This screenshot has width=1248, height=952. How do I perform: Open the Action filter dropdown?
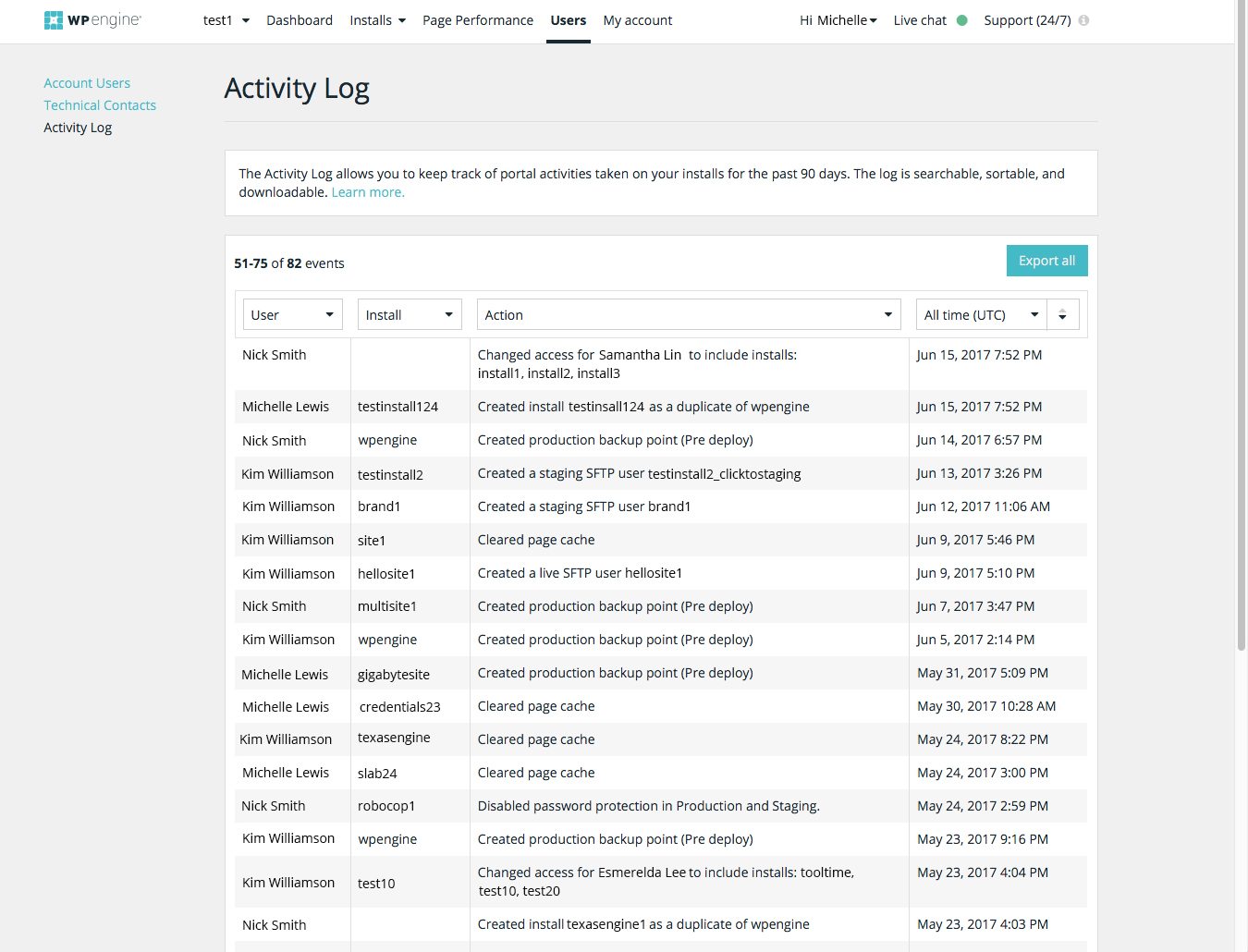689,315
